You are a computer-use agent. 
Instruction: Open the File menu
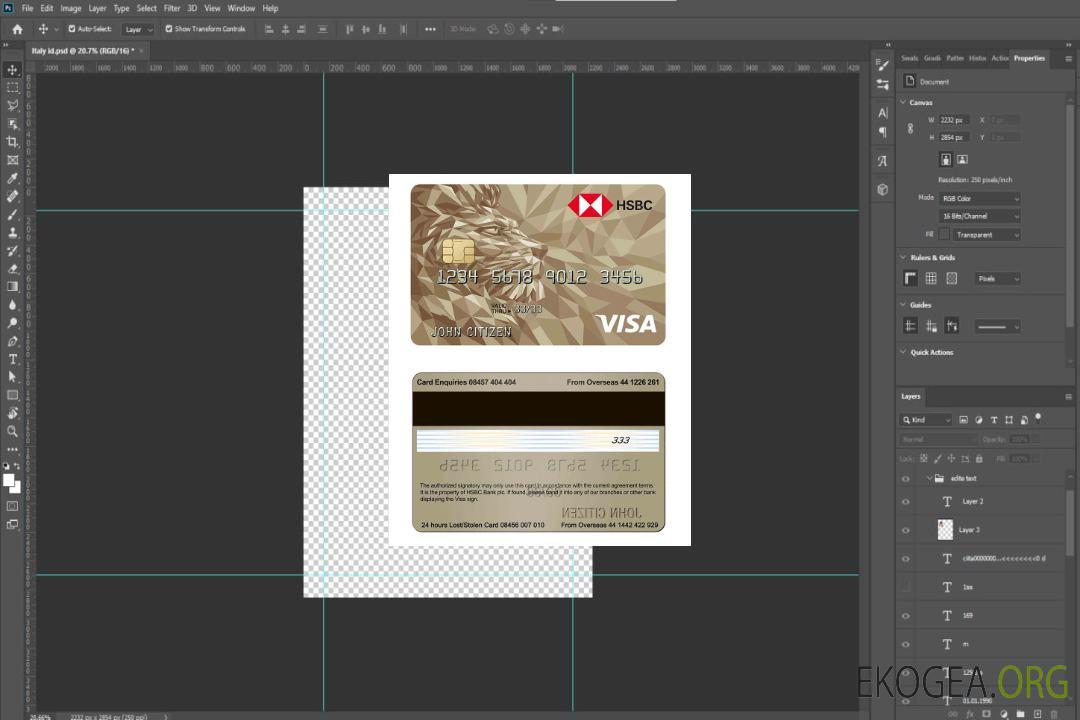[27, 8]
